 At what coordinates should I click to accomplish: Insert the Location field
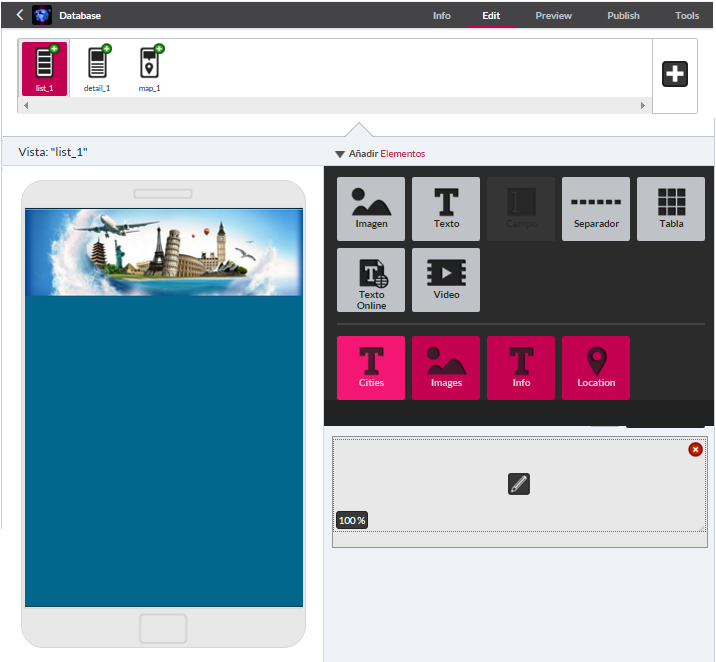(596, 368)
